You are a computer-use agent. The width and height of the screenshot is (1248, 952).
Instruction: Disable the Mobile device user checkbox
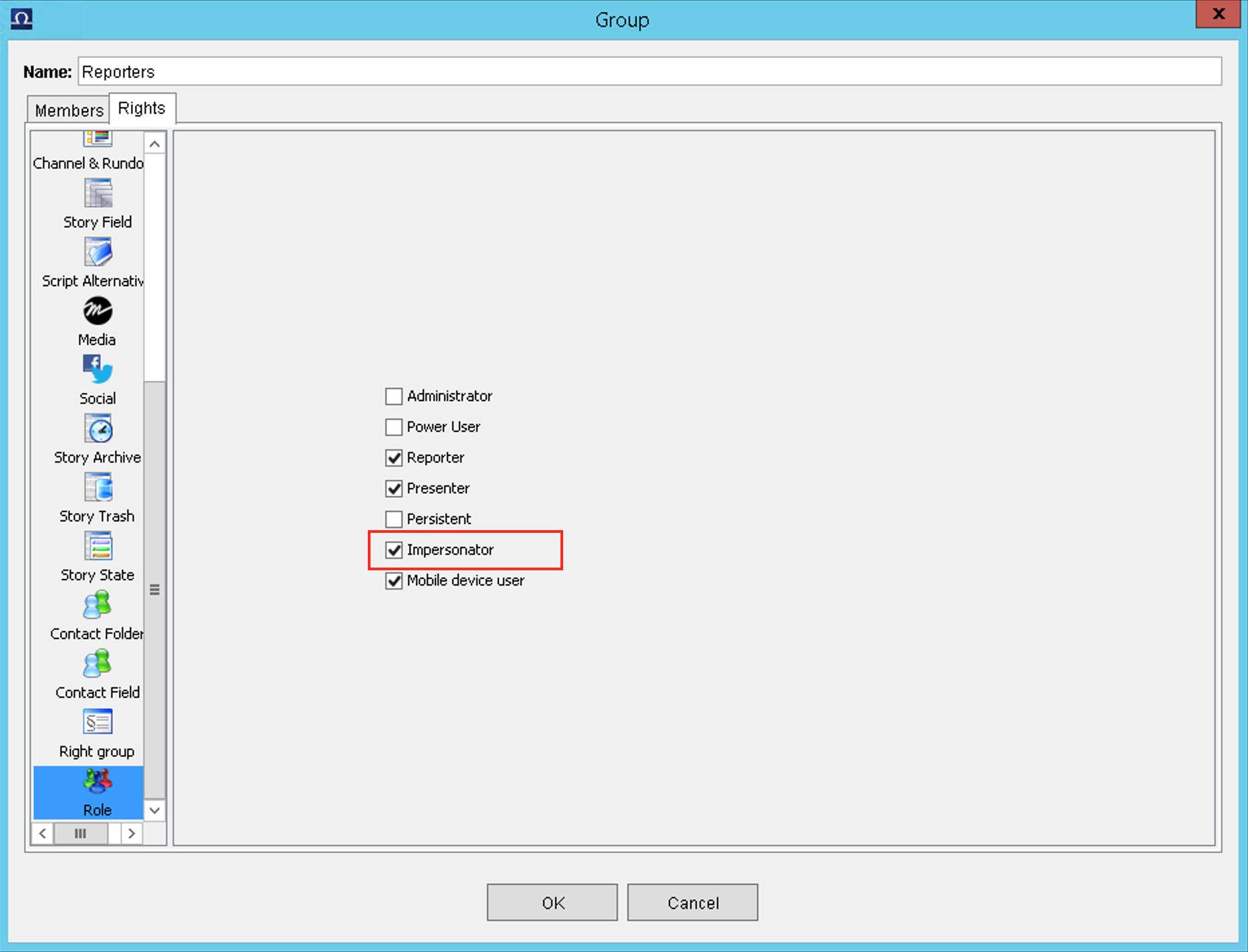click(x=394, y=581)
